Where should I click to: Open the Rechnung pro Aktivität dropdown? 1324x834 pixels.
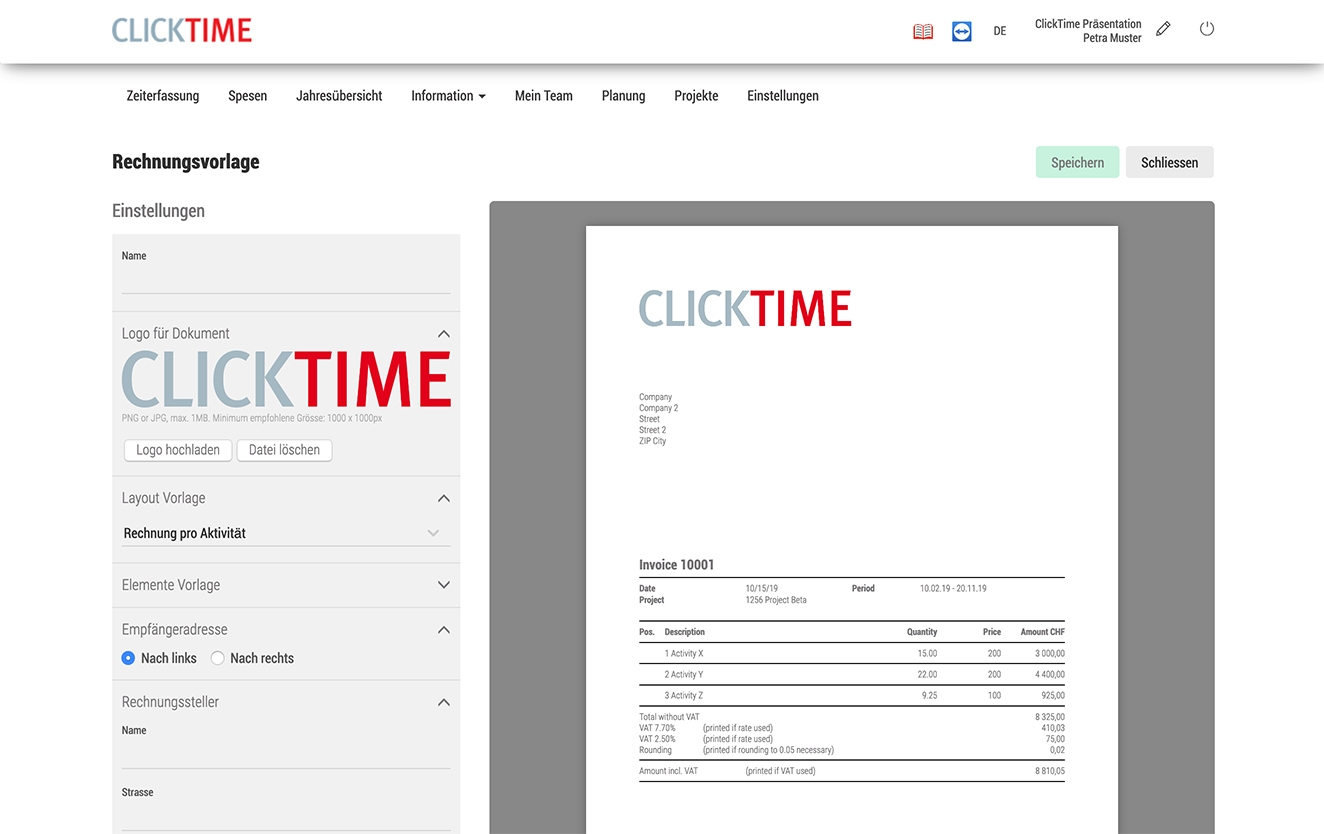coord(286,533)
